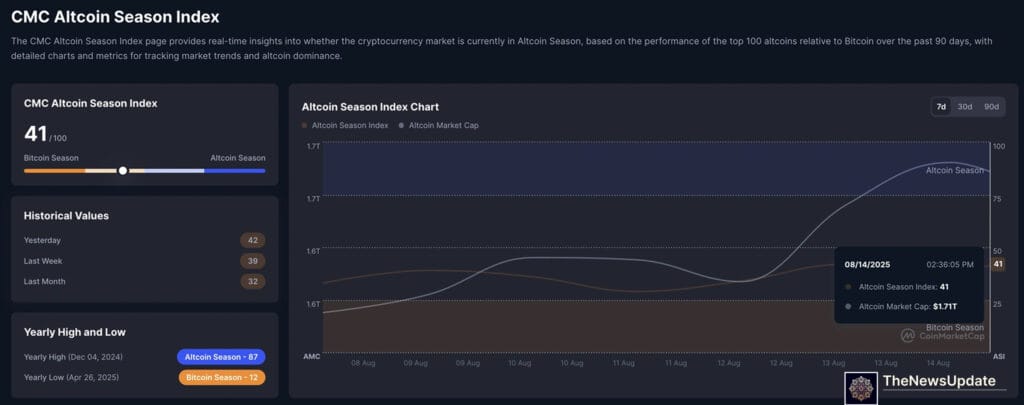Switch chart range to 30d
Image resolution: width=1024 pixels, height=405 pixels.
pos(965,107)
